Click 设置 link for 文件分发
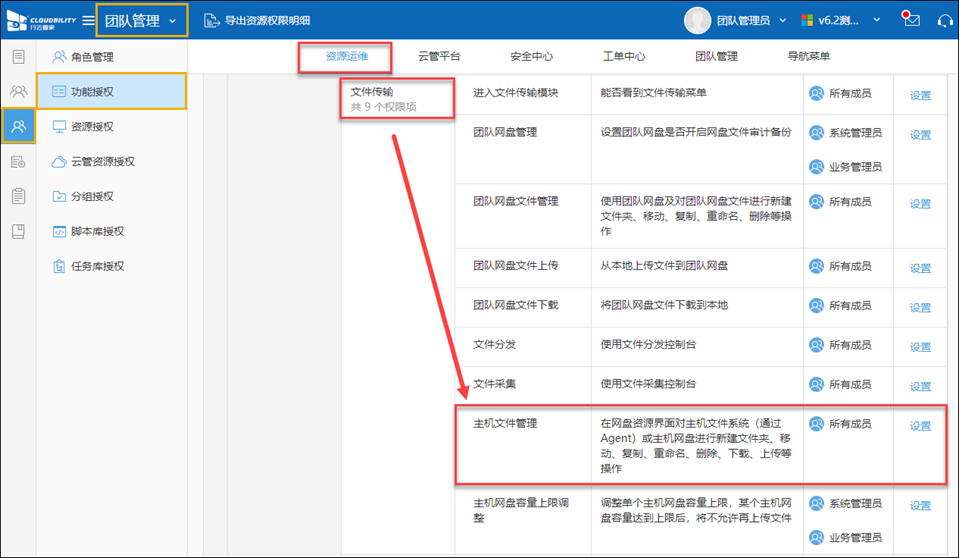 pos(920,347)
